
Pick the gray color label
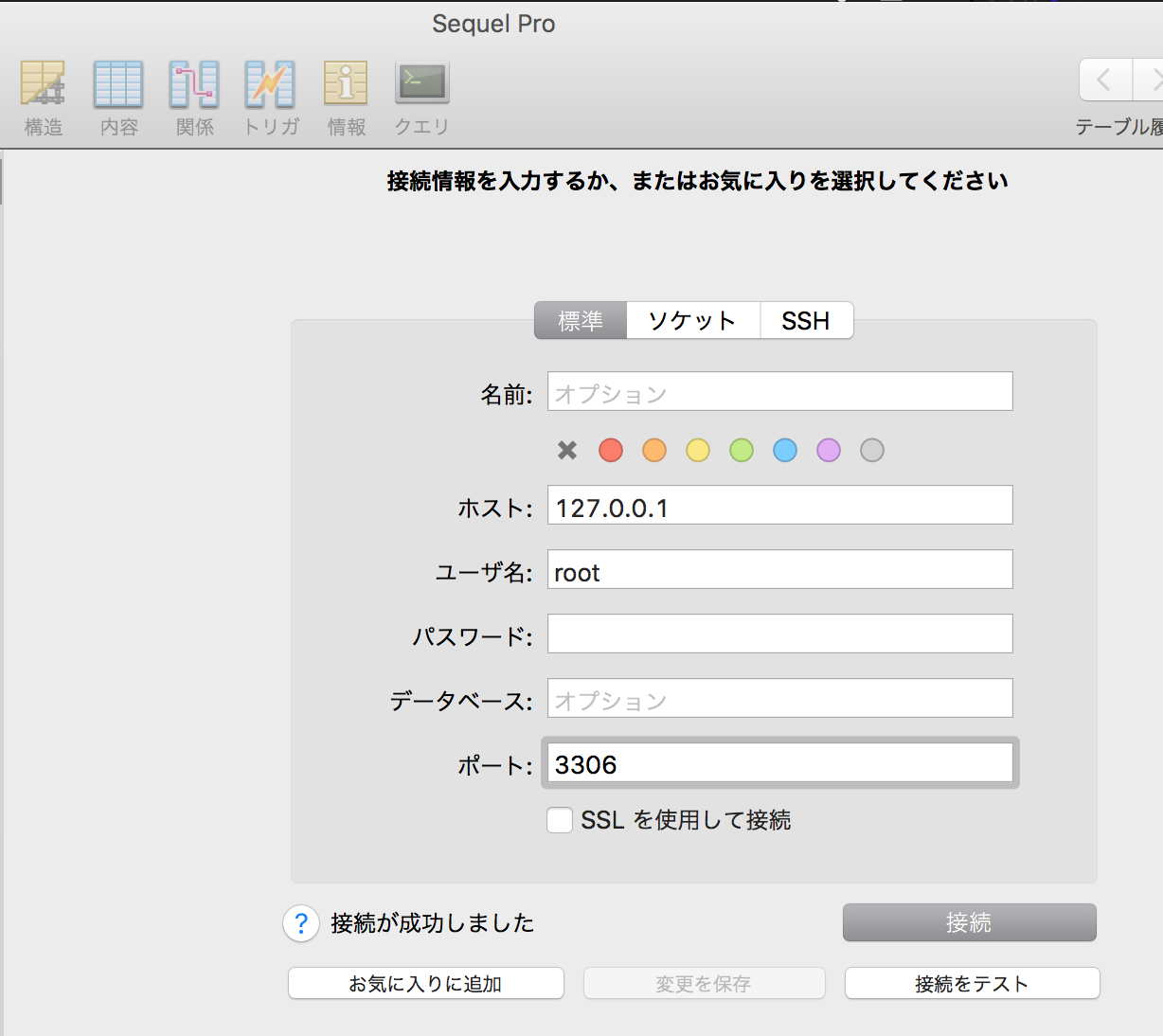coord(872,450)
